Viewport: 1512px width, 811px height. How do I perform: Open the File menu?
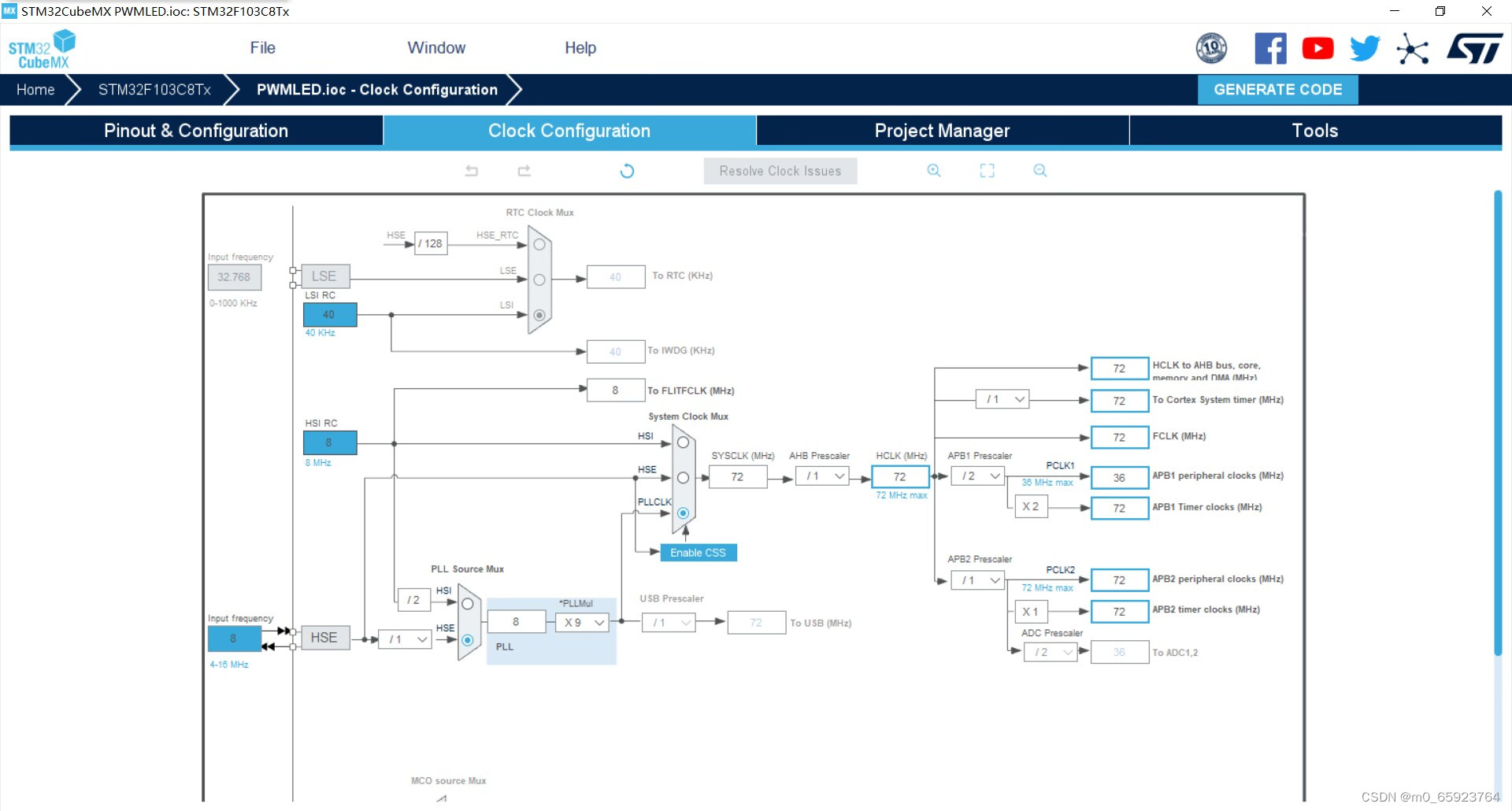262,48
